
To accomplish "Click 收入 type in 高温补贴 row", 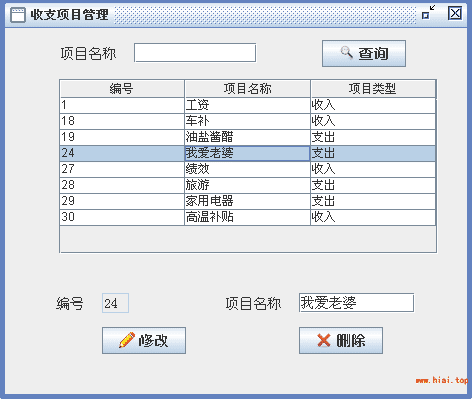I will coord(373,217).
